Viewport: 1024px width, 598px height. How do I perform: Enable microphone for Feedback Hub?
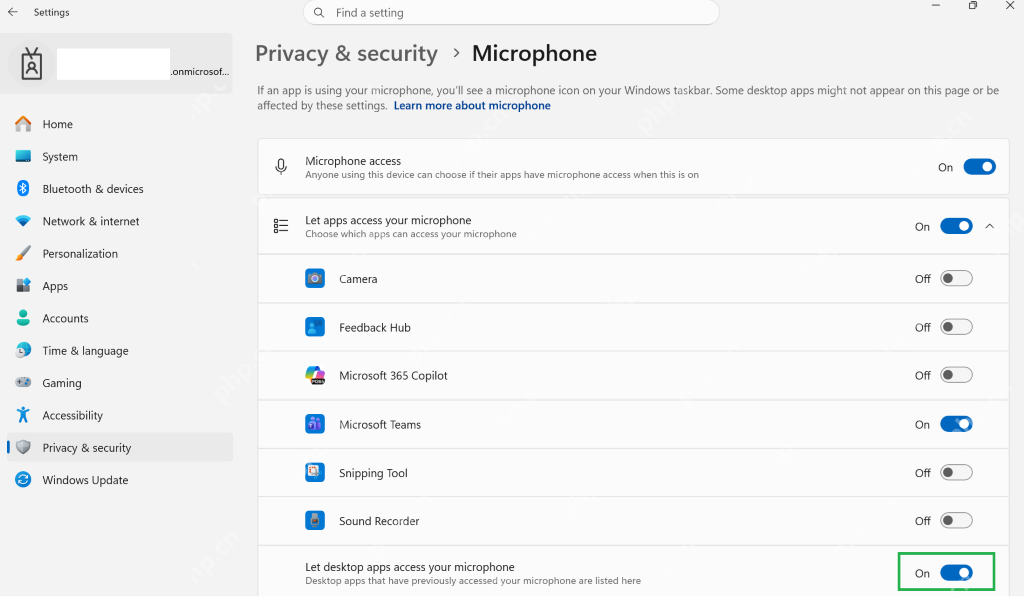956,326
